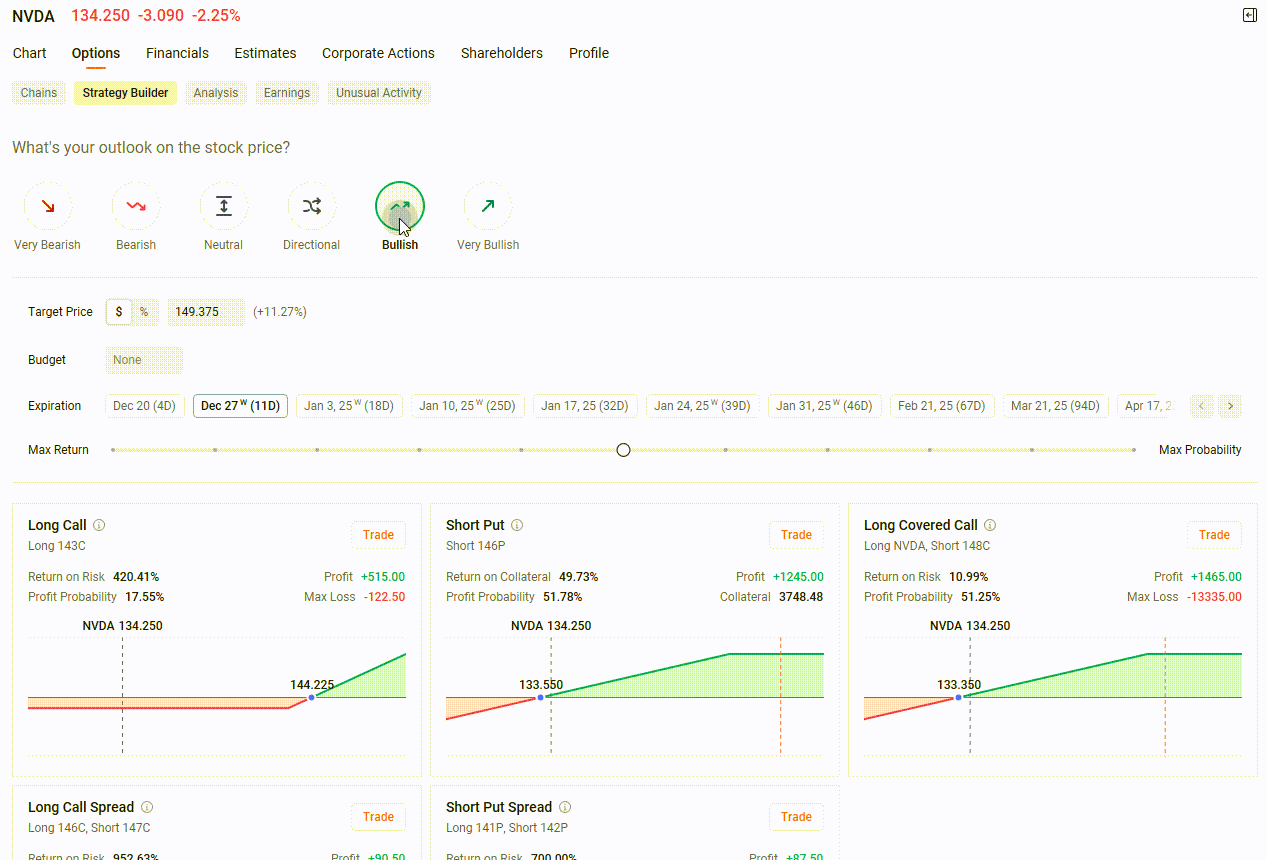This screenshot has height=860, width=1266.
Task: Collapse the panel using top-right sidebar icon
Action: [x=1249, y=15]
